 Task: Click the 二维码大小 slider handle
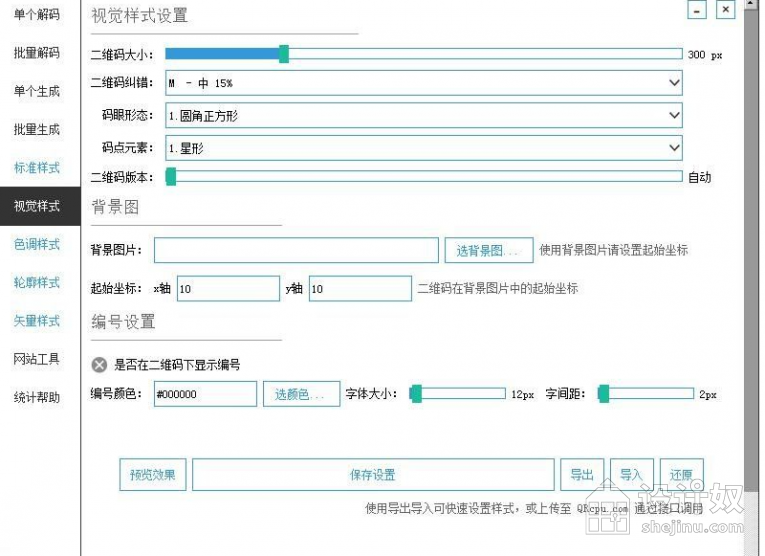click(284, 54)
